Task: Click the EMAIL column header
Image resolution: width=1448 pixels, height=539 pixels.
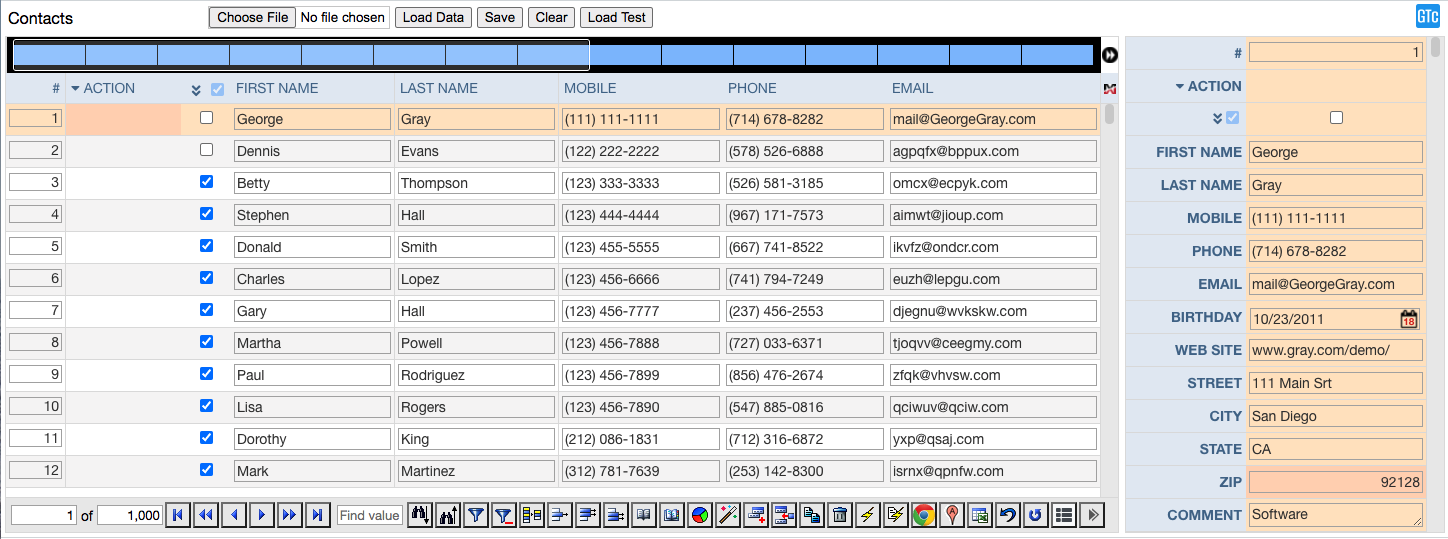Action: pos(912,88)
